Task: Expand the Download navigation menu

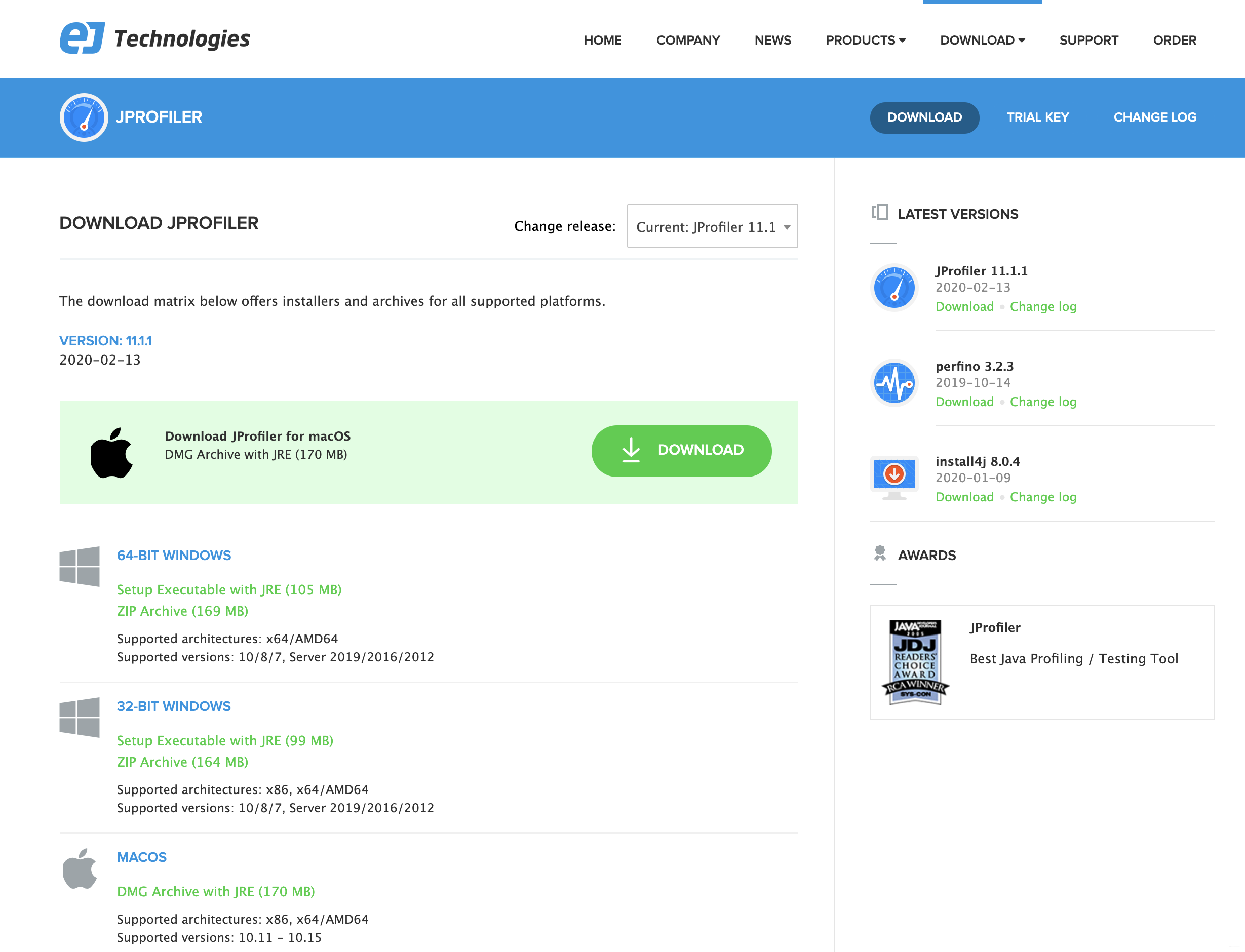Action: click(982, 40)
